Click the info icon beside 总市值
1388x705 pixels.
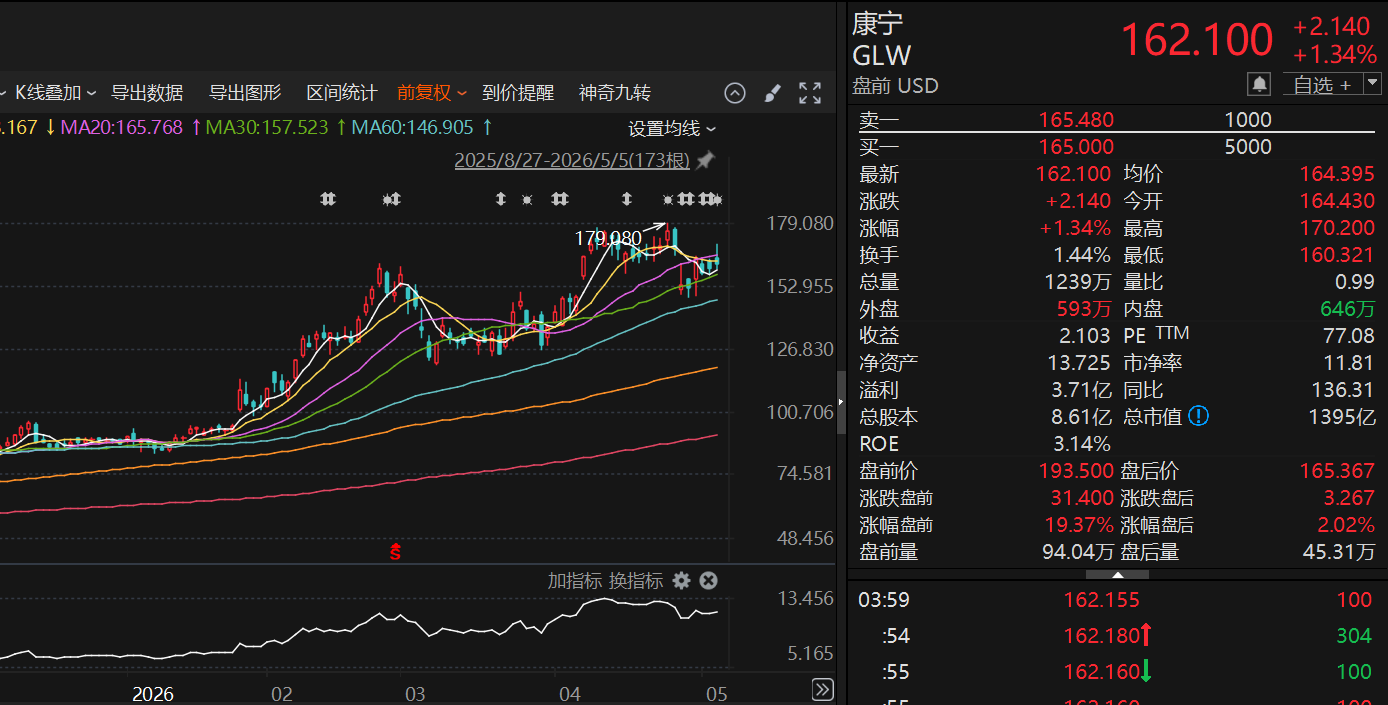tap(1197, 416)
